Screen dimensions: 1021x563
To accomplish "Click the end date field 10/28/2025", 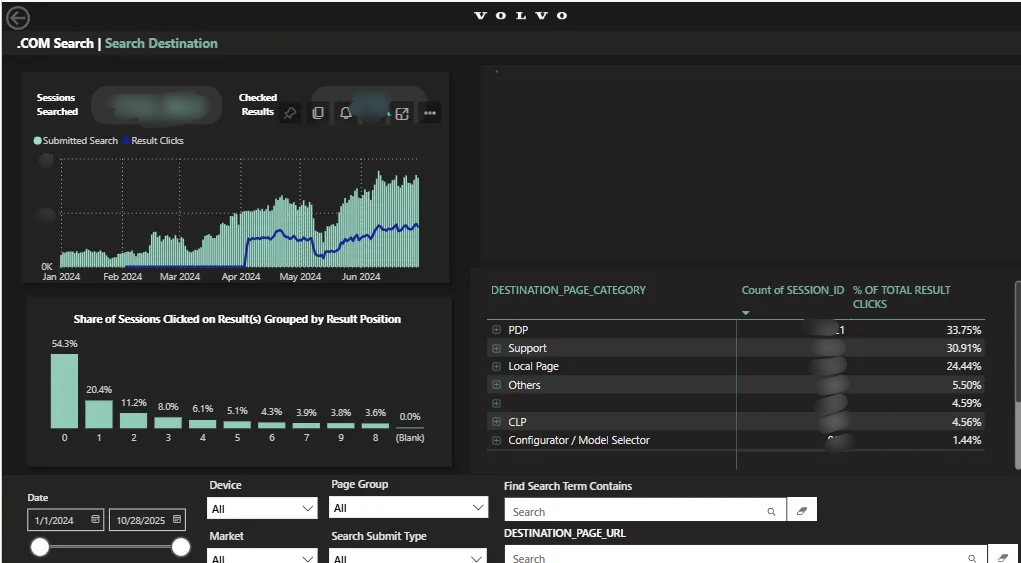I will pyautogui.click(x=147, y=520).
